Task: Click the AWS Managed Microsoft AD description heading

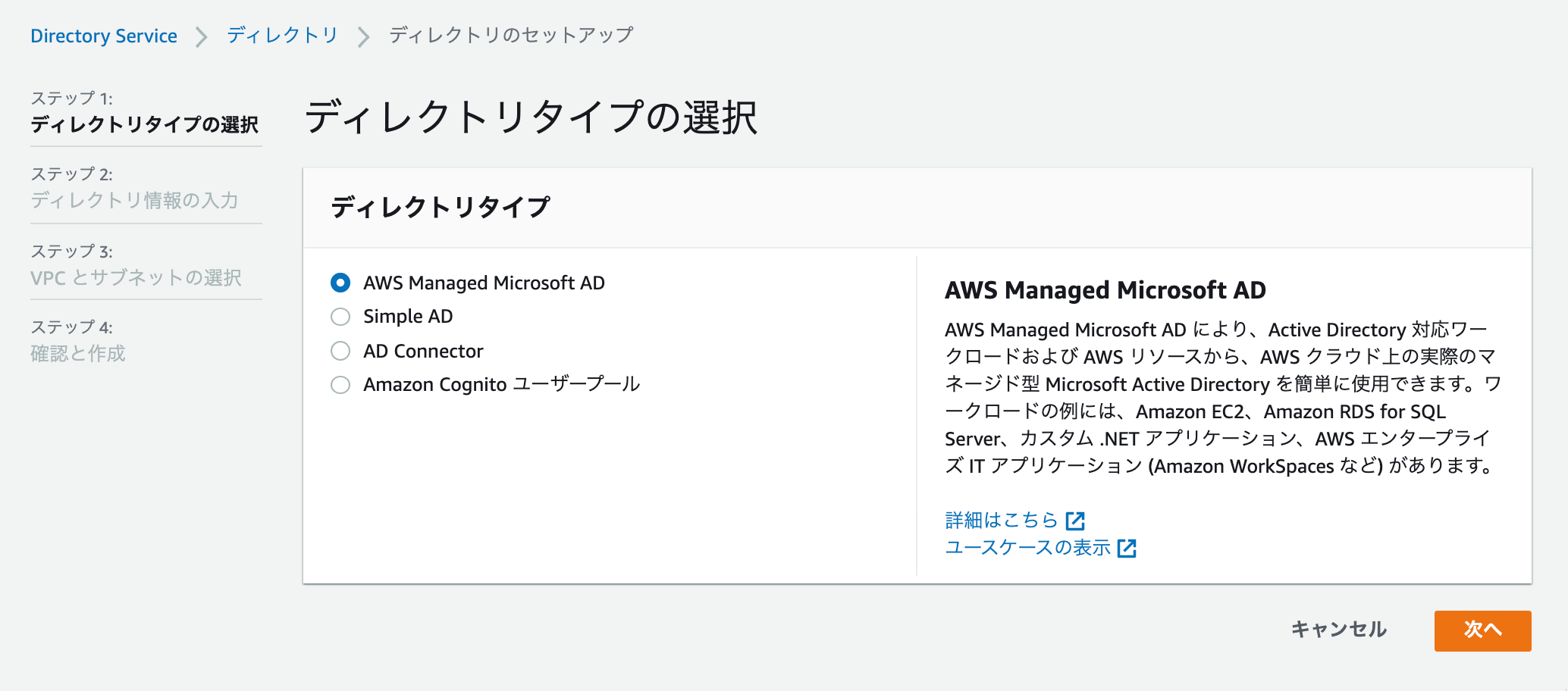Action: point(1105,290)
